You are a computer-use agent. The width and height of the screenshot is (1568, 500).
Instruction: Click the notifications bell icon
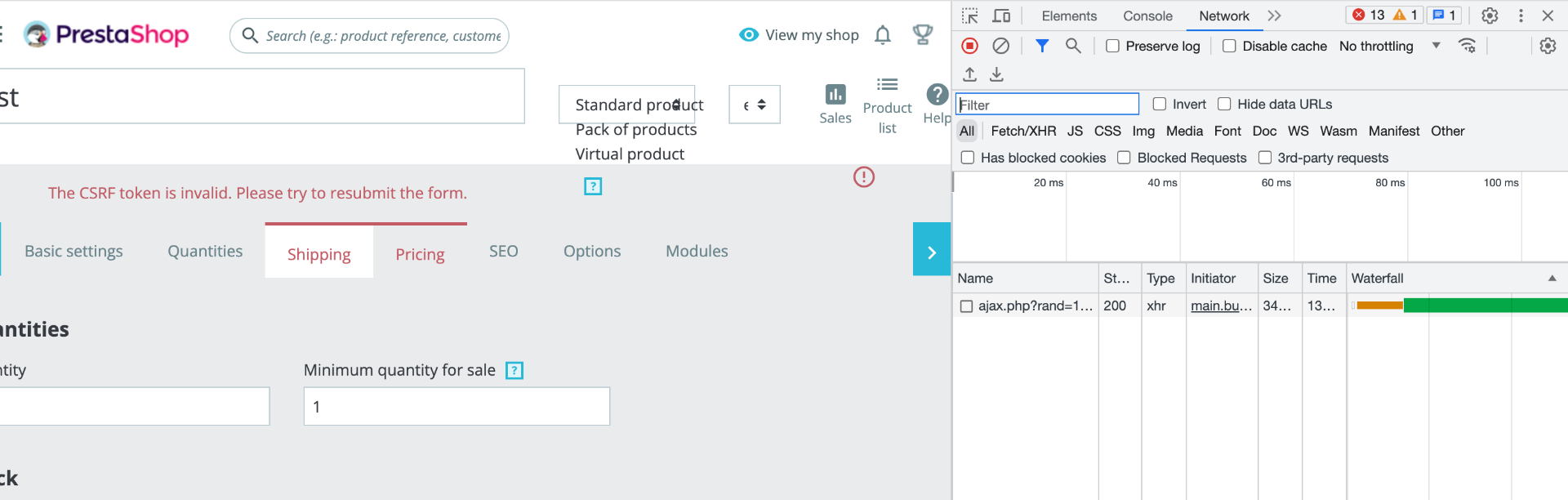coord(883,35)
